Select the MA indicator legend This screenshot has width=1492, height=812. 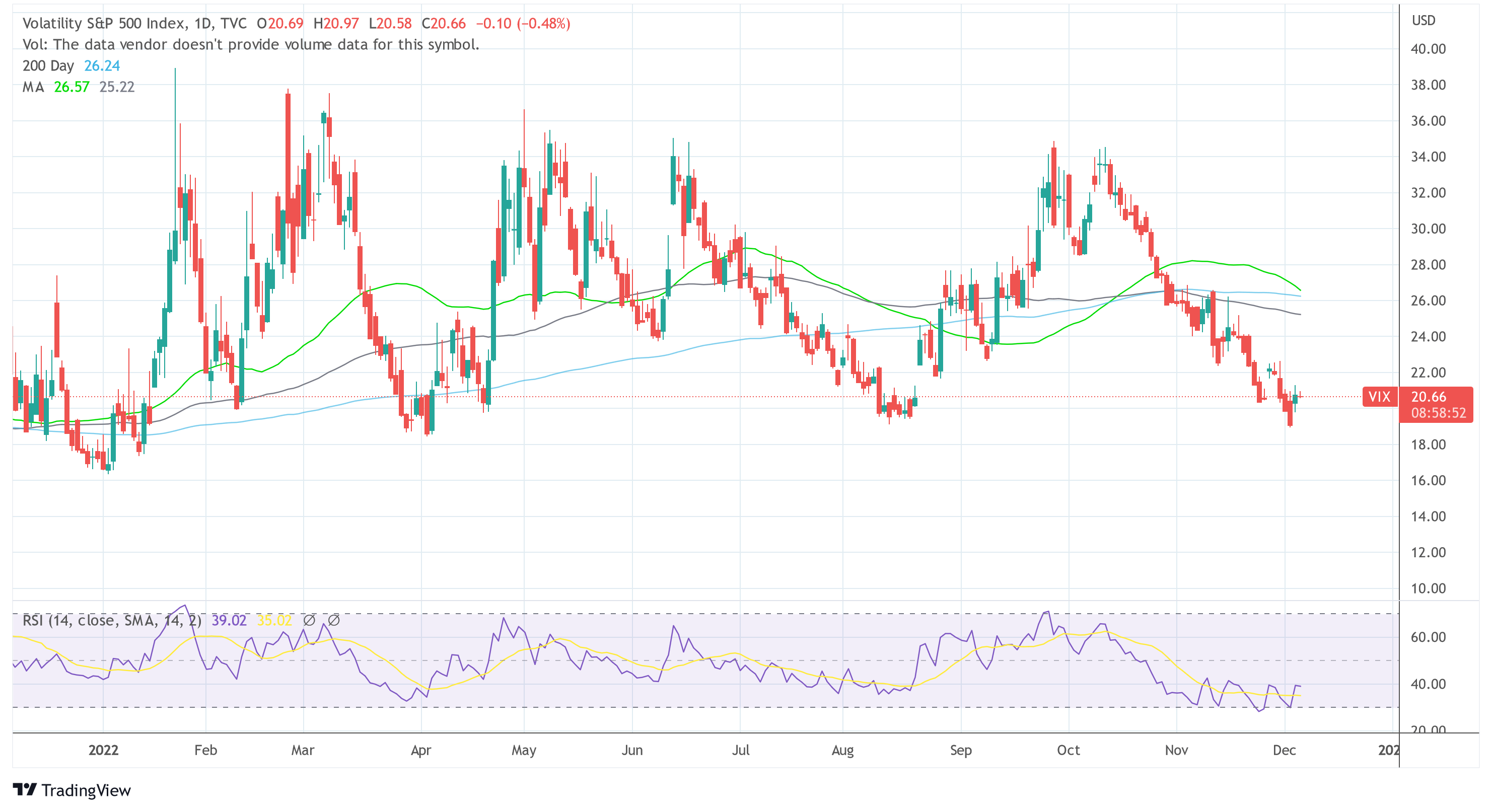pos(33,87)
